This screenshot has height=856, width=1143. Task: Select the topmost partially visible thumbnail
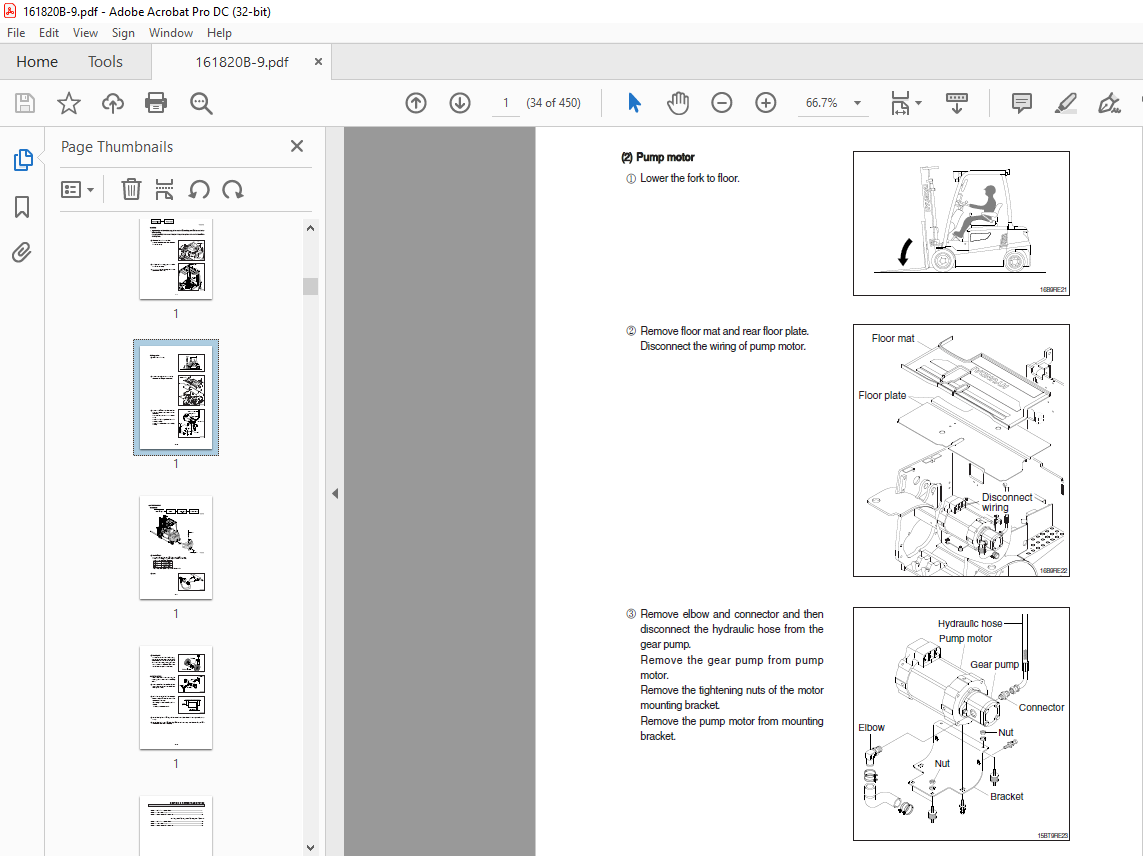pos(176,258)
